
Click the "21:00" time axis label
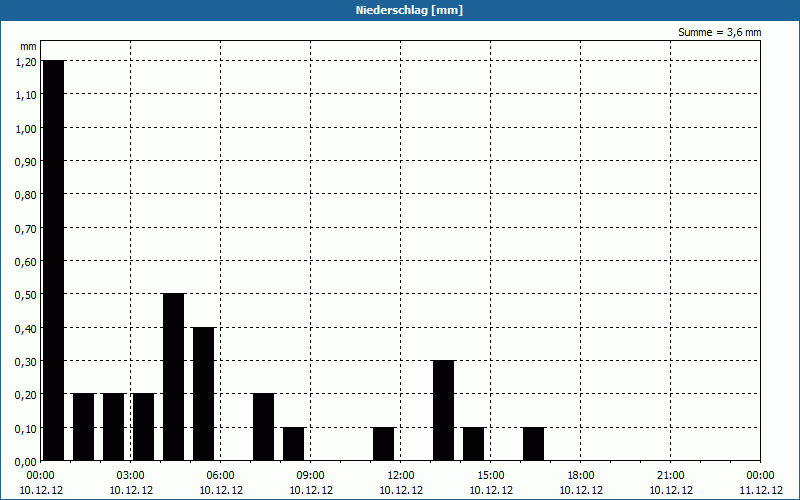(x=670, y=476)
